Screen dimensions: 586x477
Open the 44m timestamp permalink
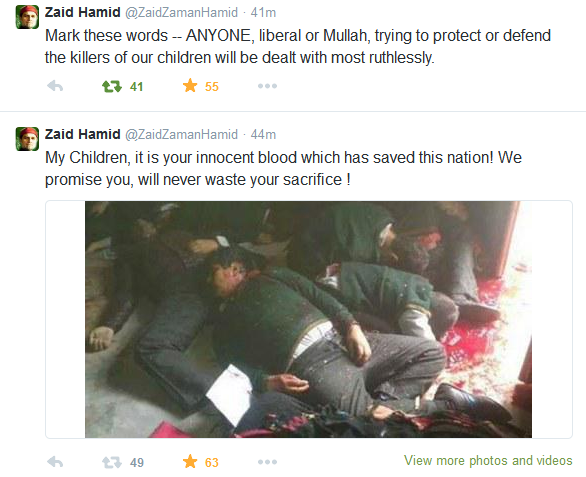263,134
